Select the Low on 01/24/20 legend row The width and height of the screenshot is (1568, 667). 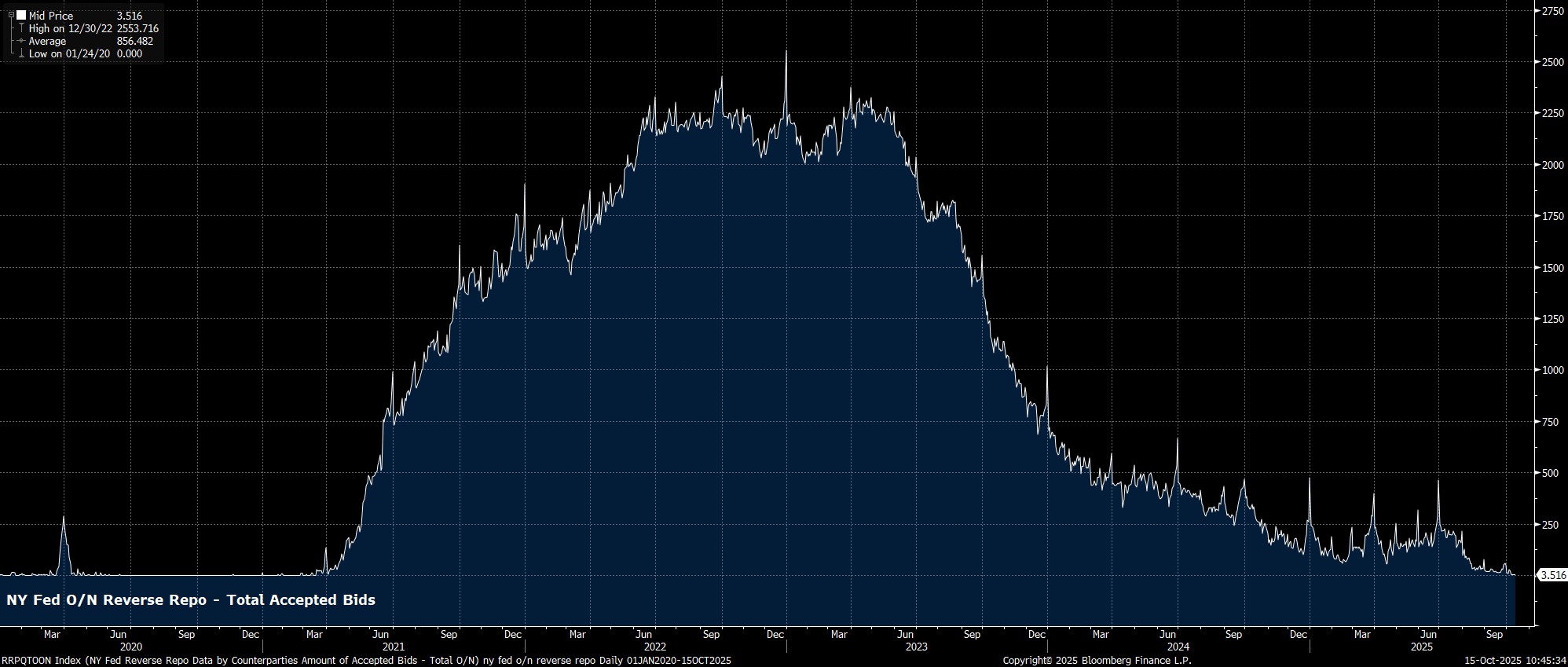[x=85, y=54]
